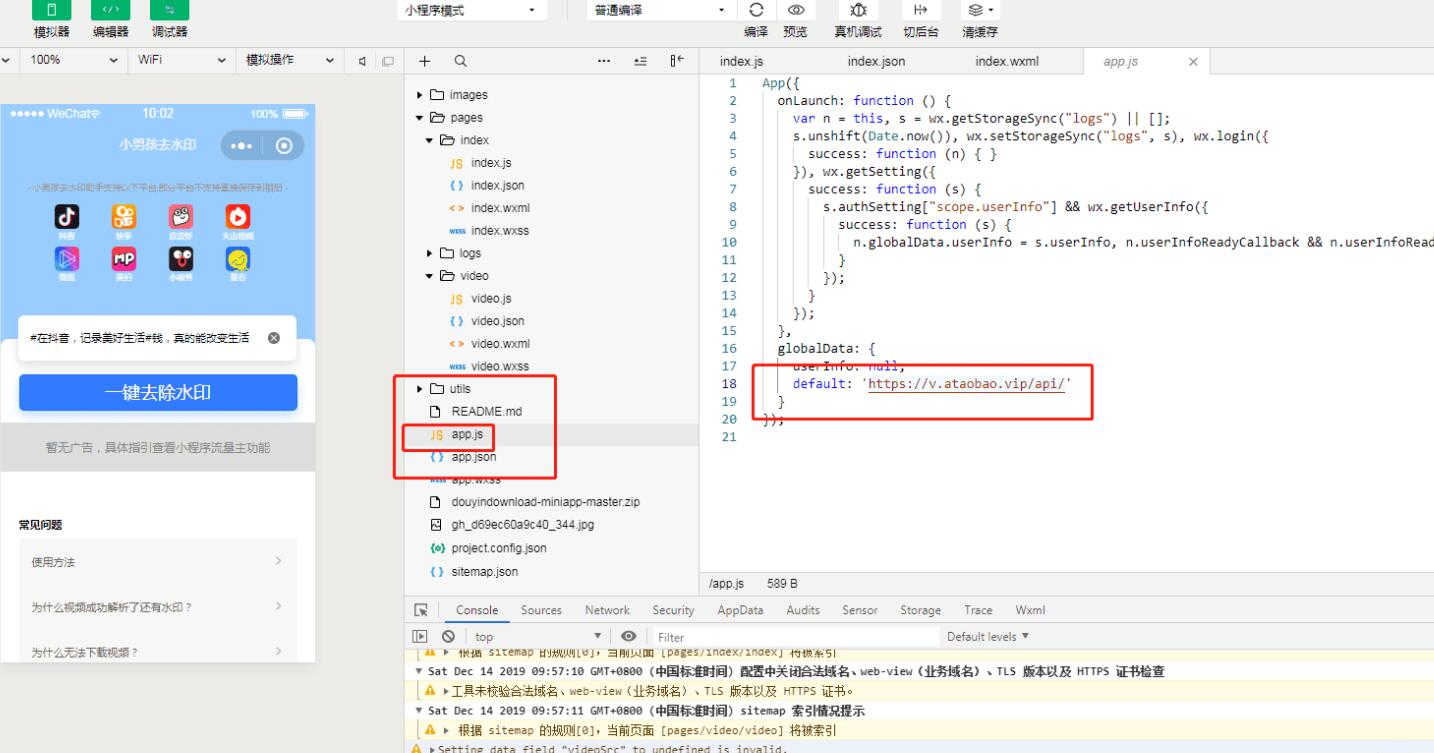Image resolution: width=1434 pixels, height=753 pixels.
Task: Open the 普通编译 compile mode dropdown
Action: coord(661,10)
